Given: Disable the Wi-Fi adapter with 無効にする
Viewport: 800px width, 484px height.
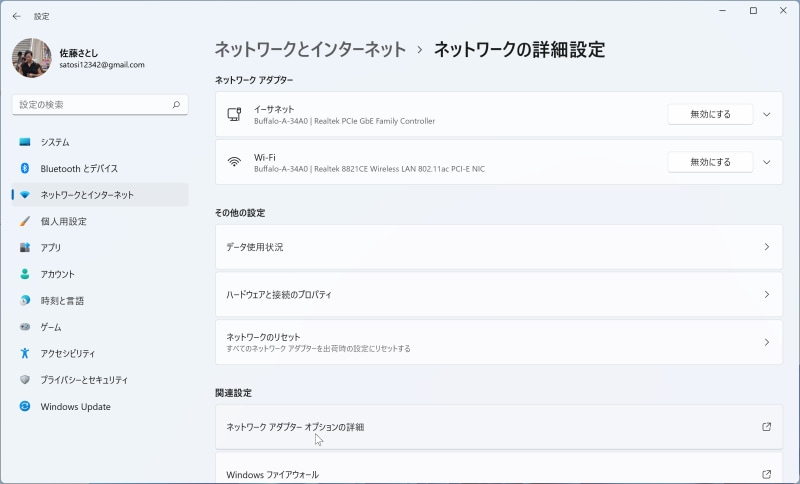Looking at the screenshot, I should 710,162.
